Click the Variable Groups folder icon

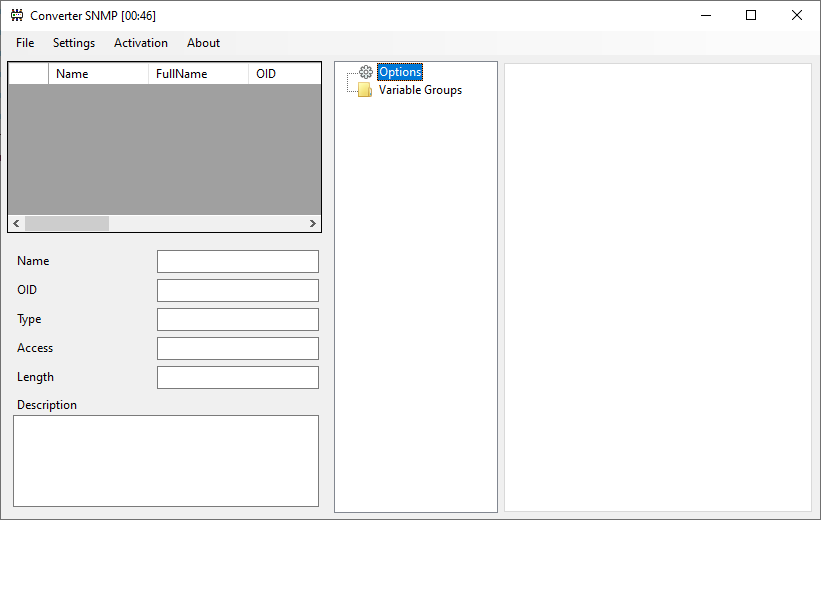tap(365, 90)
